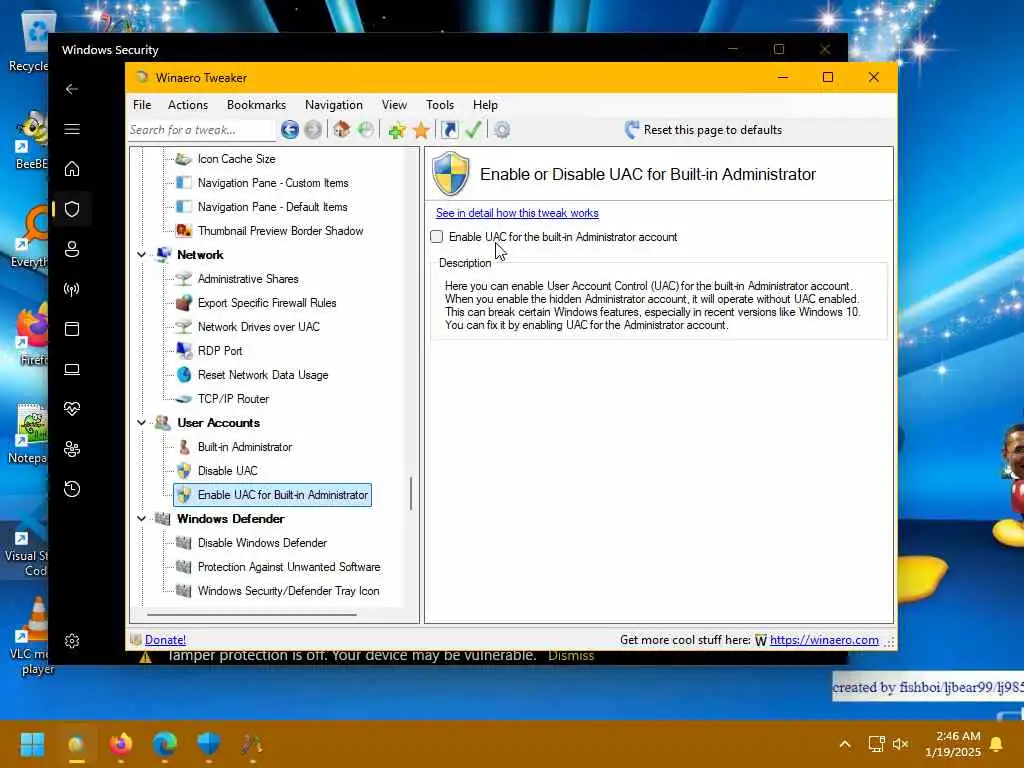Collapse the User Accounts tree category
This screenshot has height=768, width=1024.
click(x=141, y=423)
